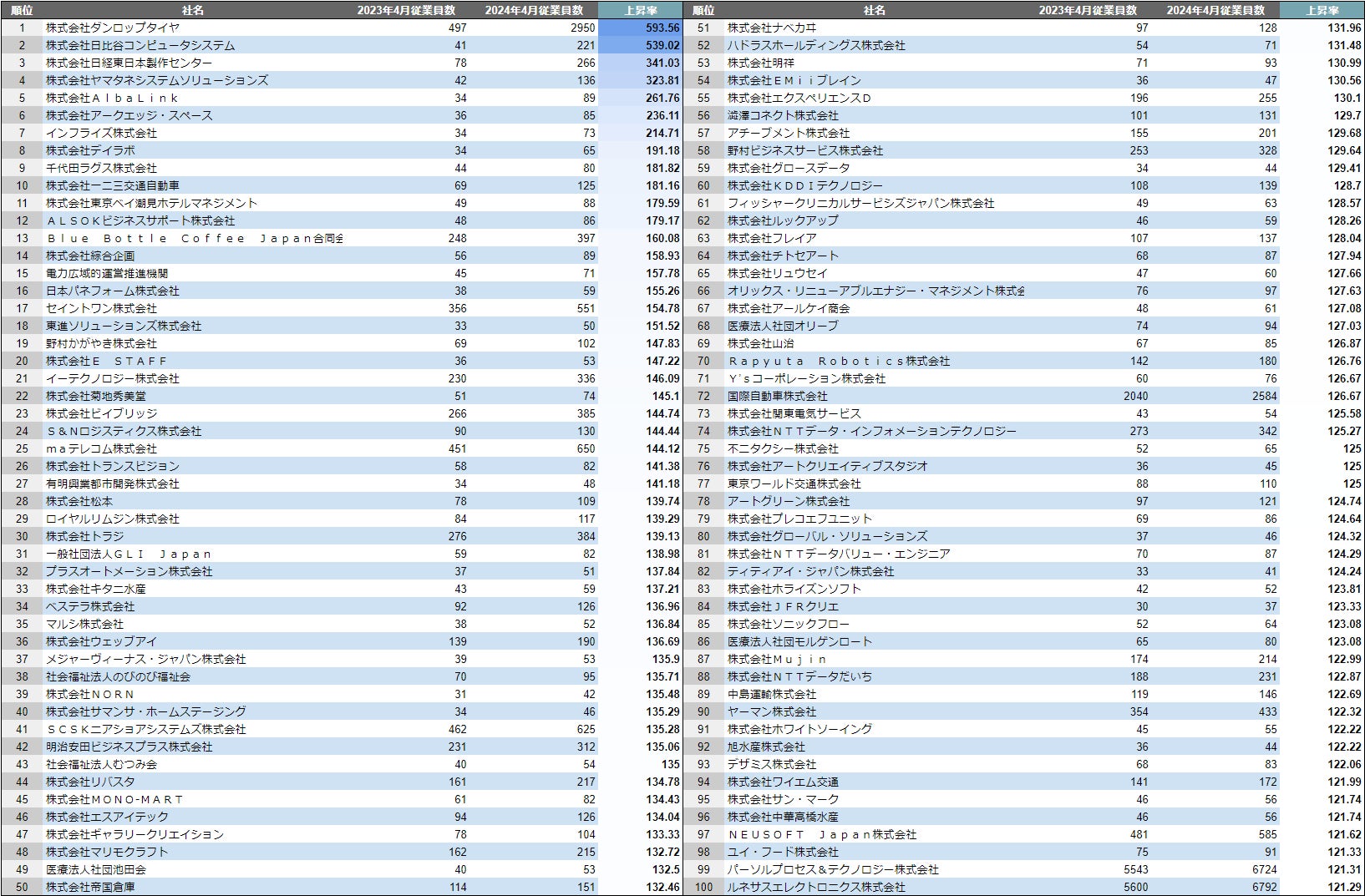
Task: Select アチーブメント株式会社
Action: pyautogui.click(x=789, y=133)
